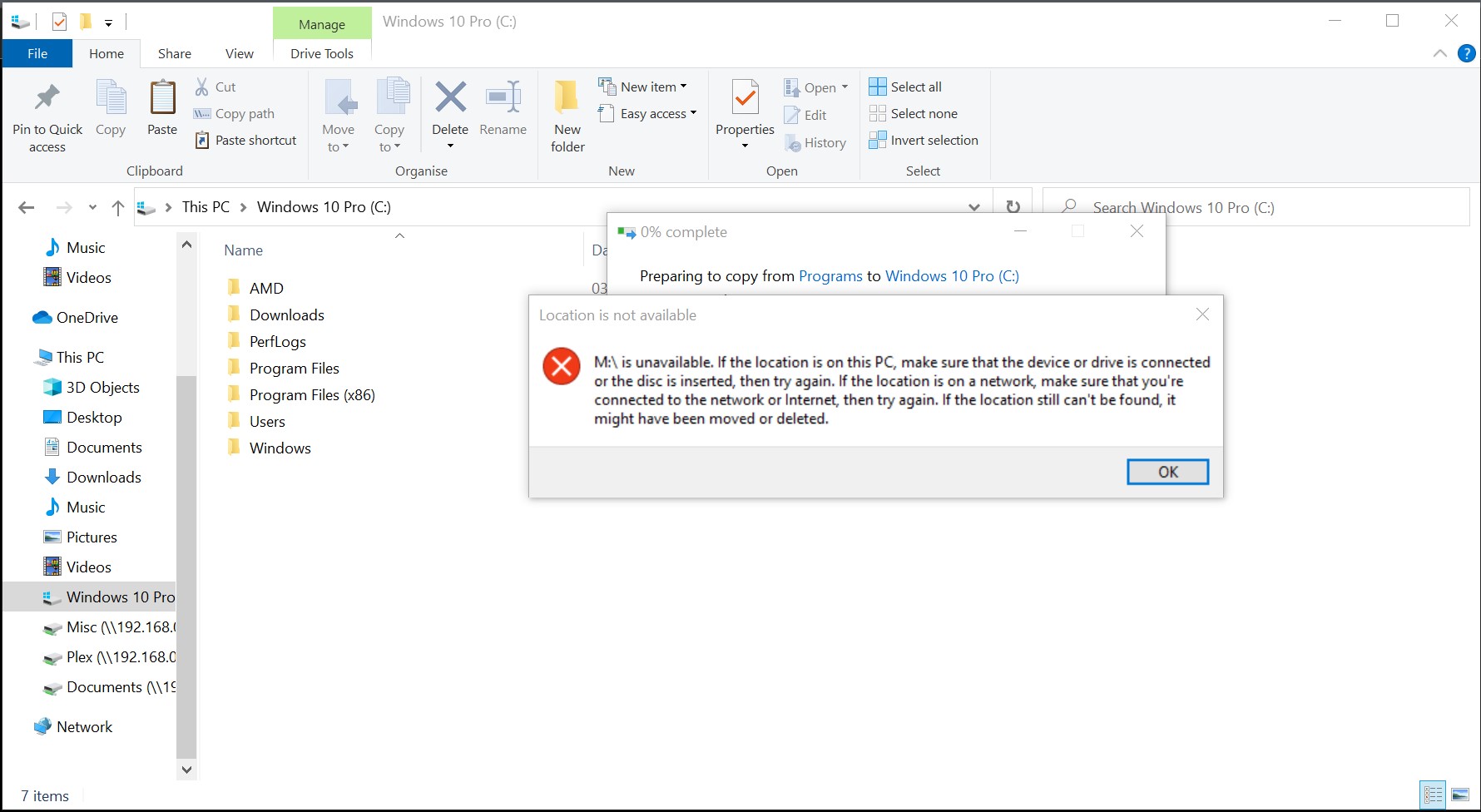Click the Copy icon in Clipboard group

[x=111, y=98]
